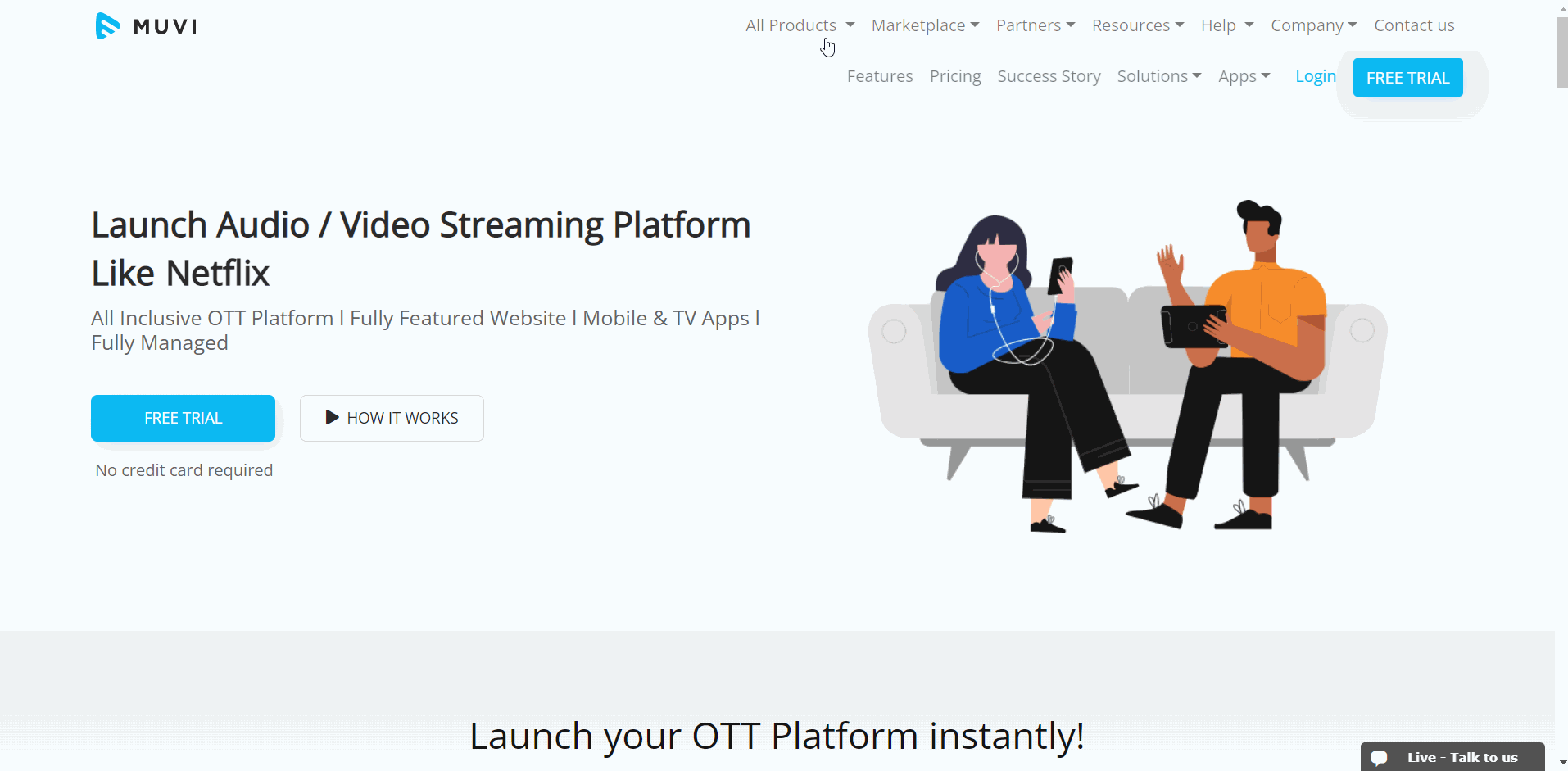
Task: Click the scrollbar down arrow
Action: [1561, 763]
